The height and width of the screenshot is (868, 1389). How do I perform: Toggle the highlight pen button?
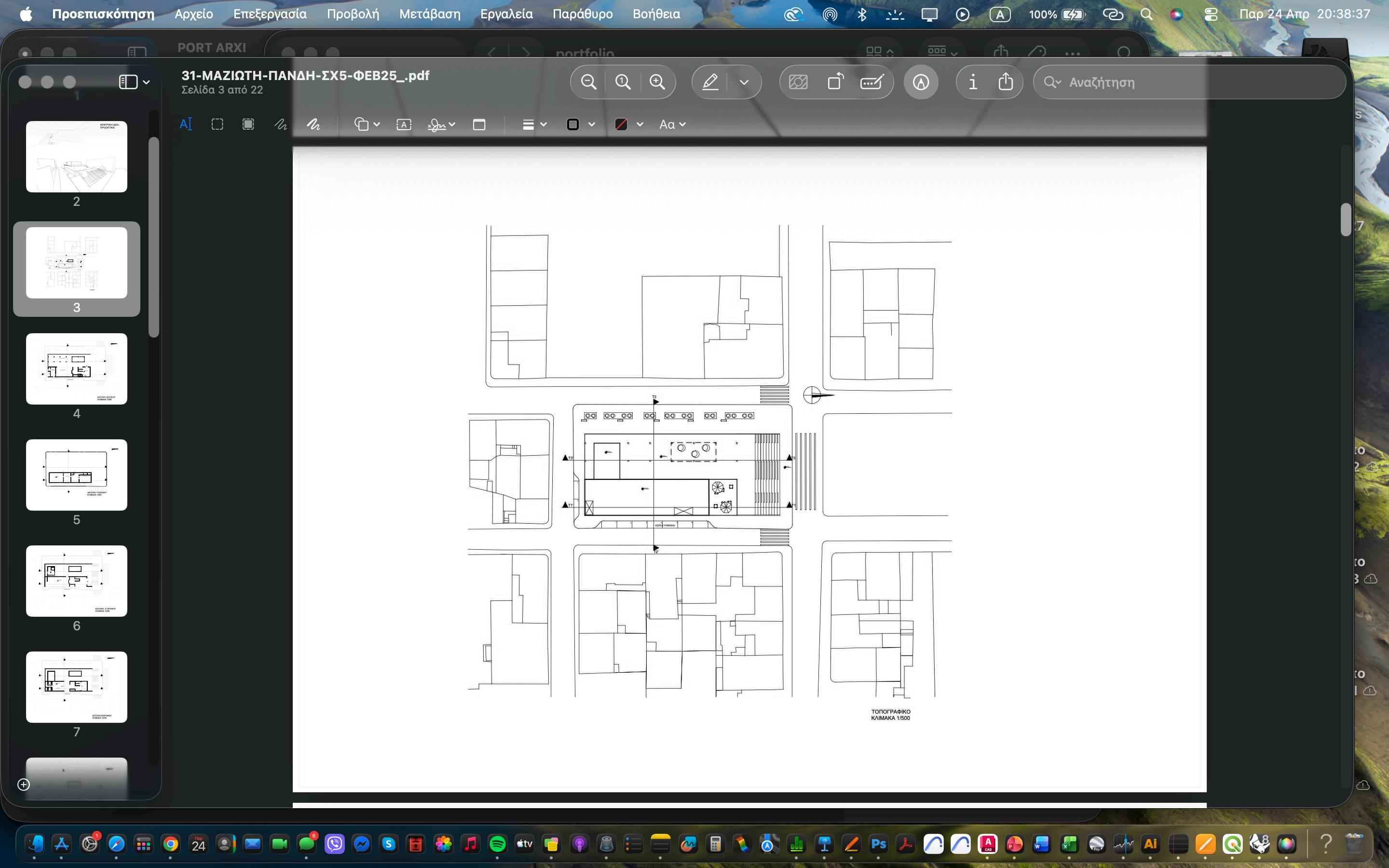pos(710,82)
